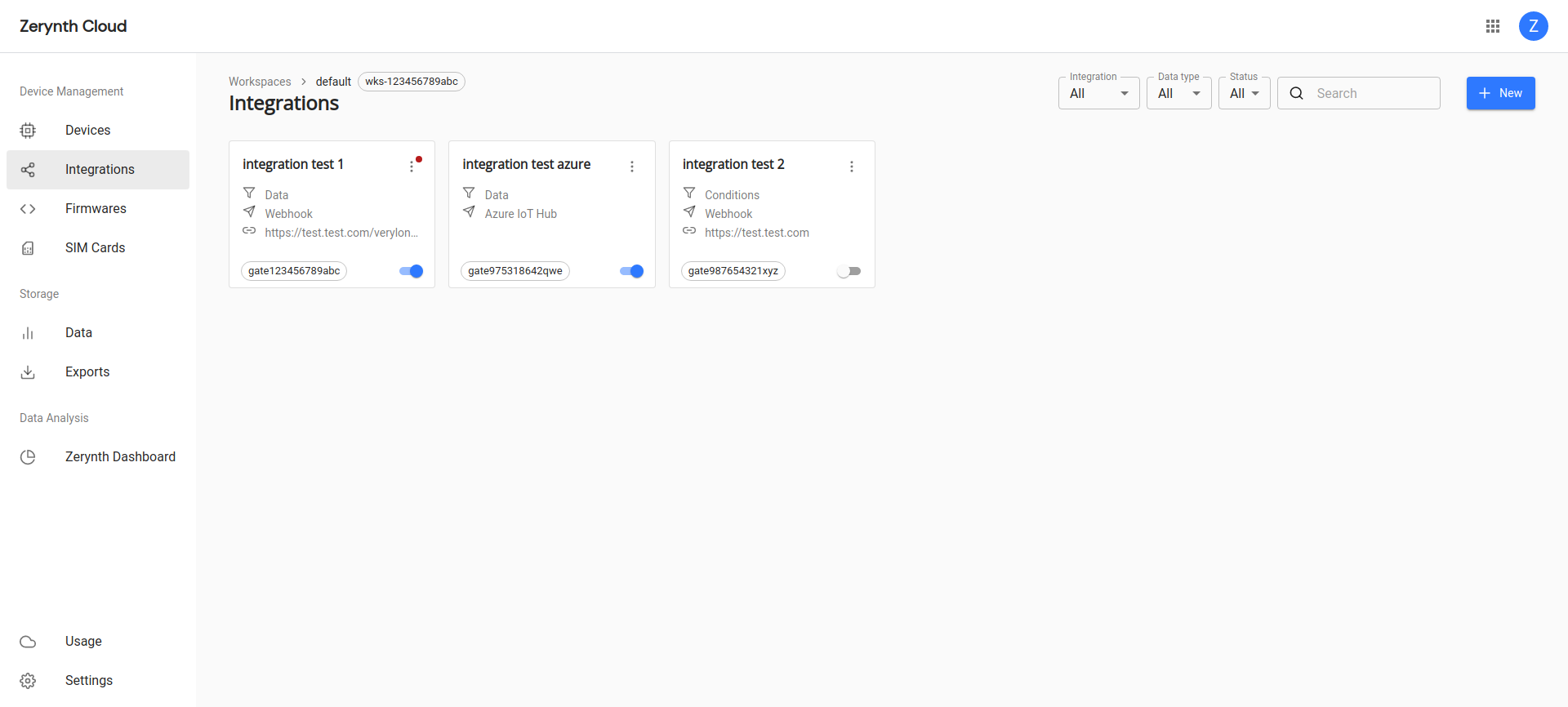Image resolution: width=1568 pixels, height=707 pixels.
Task: Click the send icon beside Webhook in integration test 1
Action: click(249, 211)
